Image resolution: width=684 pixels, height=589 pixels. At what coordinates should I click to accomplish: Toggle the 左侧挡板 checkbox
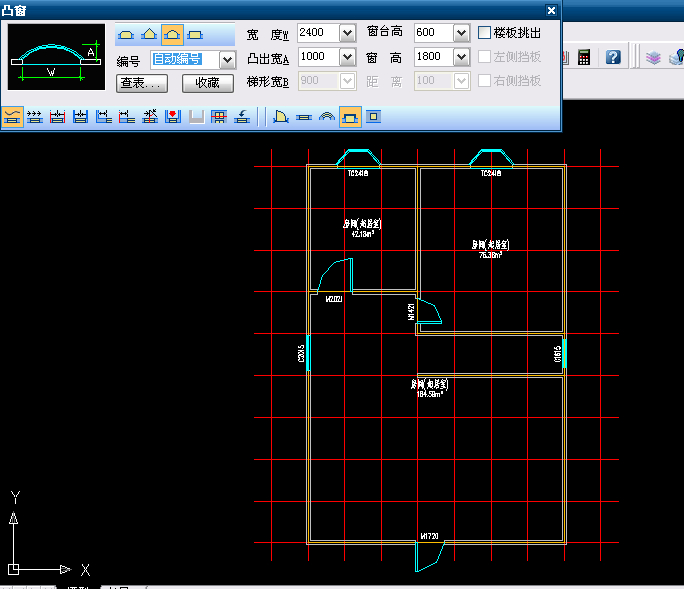485,57
